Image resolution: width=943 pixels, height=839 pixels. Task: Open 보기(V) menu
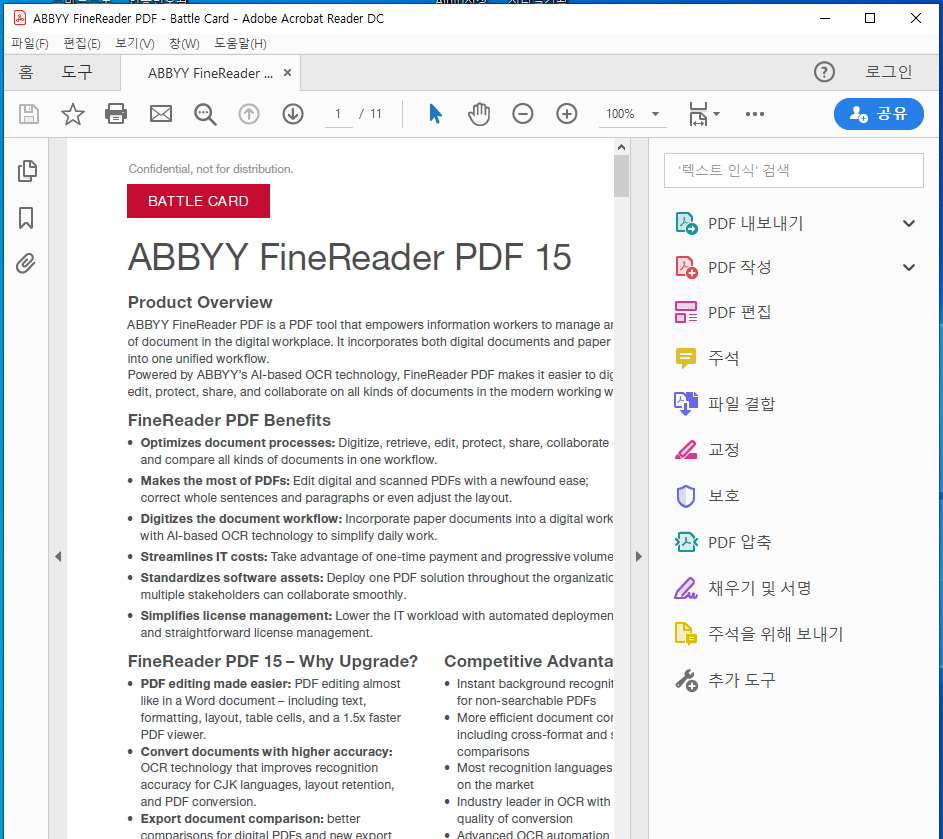tap(135, 43)
